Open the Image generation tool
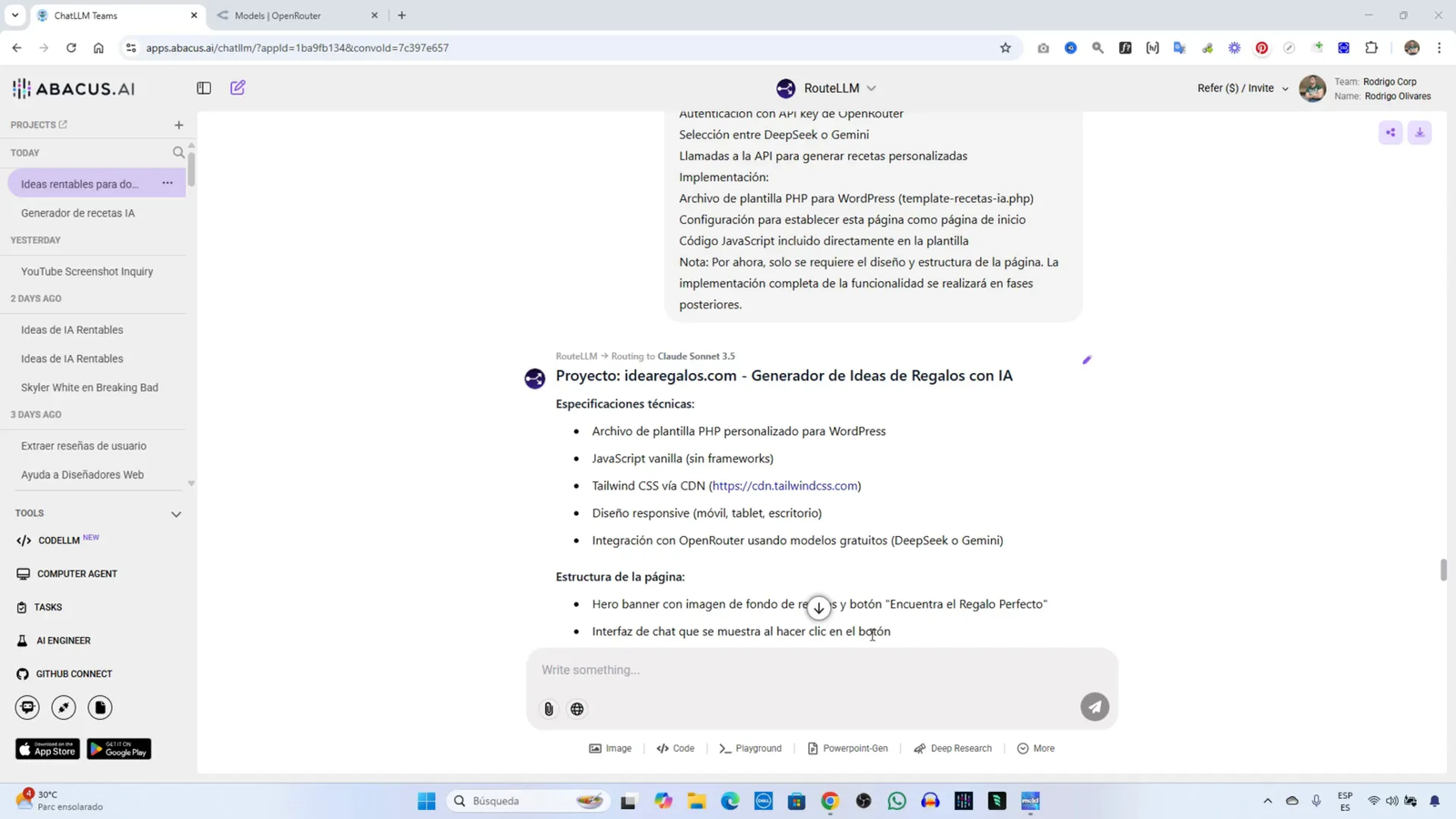The width and height of the screenshot is (1456, 819). tap(610, 747)
